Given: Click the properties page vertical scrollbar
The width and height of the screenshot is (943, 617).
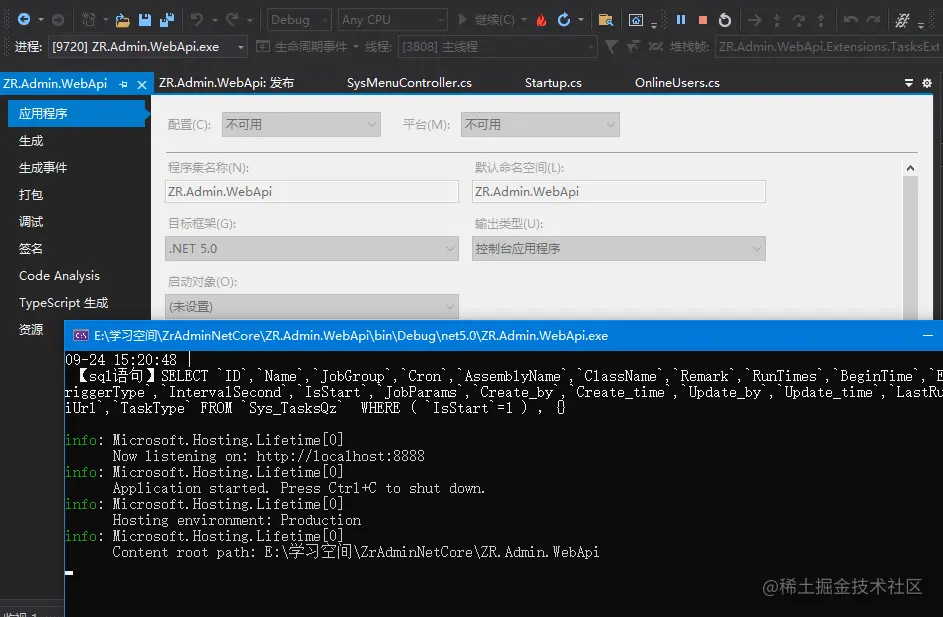Looking at the screenshot, I should point(911,247).
